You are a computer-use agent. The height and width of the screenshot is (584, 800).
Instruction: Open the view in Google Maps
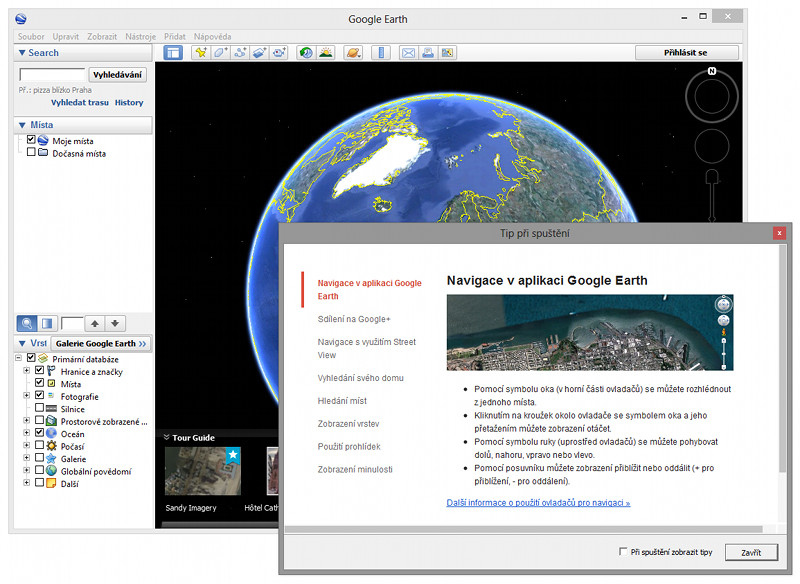(x=447, y=53)
